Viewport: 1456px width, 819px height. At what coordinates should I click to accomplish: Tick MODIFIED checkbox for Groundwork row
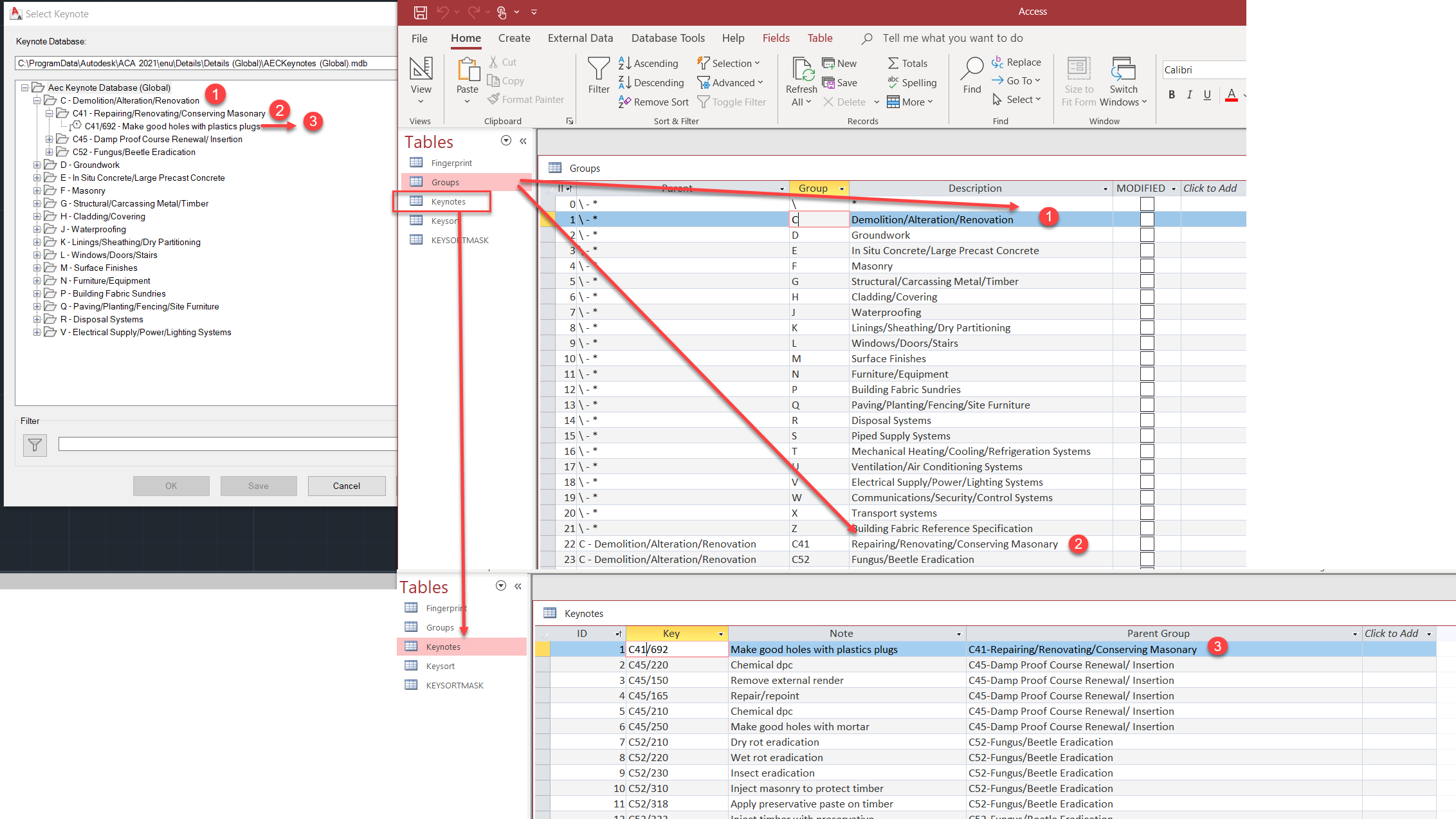click(x=1147, y=235)
